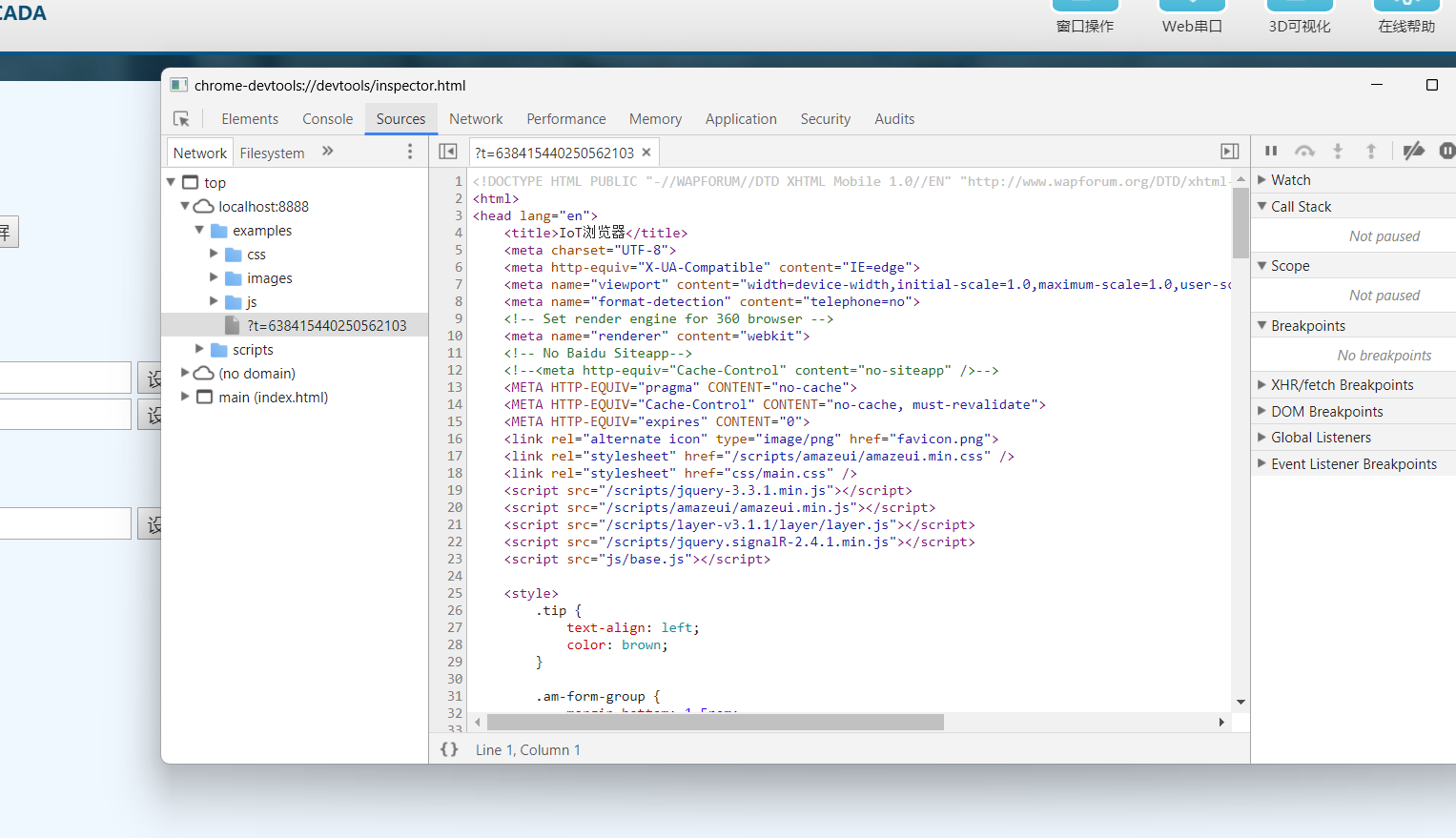Click the code editor vertical scrollbar thumb

[x=1241, y=223]
